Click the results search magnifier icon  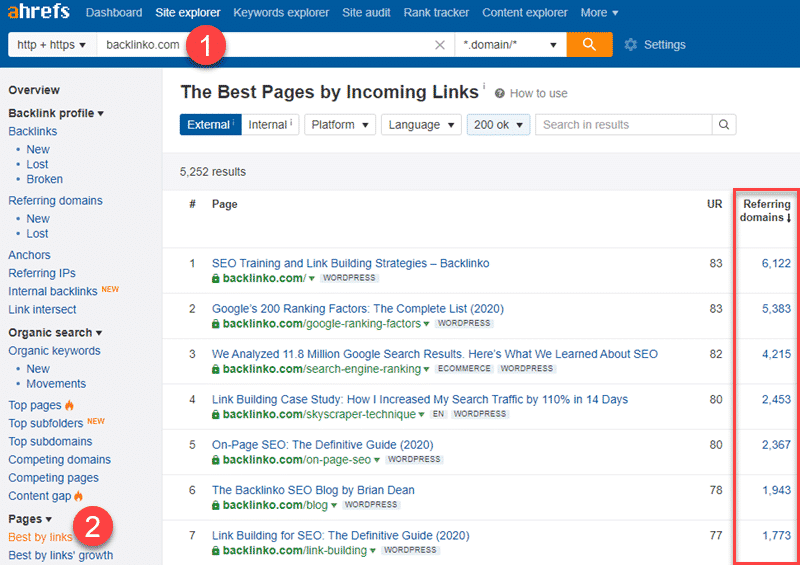(724, 125)
